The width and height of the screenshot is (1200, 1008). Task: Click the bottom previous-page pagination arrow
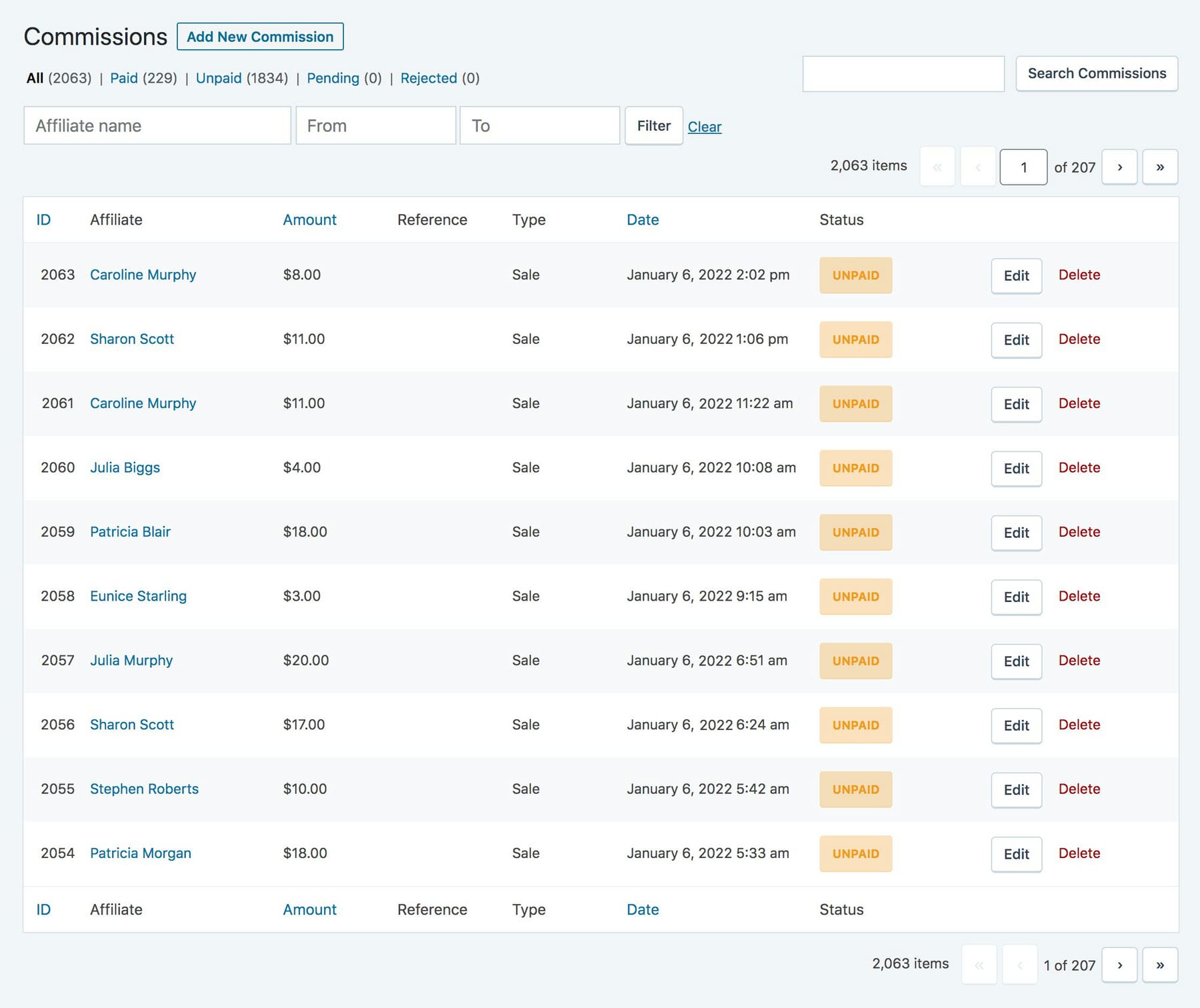coord(1019,964)
